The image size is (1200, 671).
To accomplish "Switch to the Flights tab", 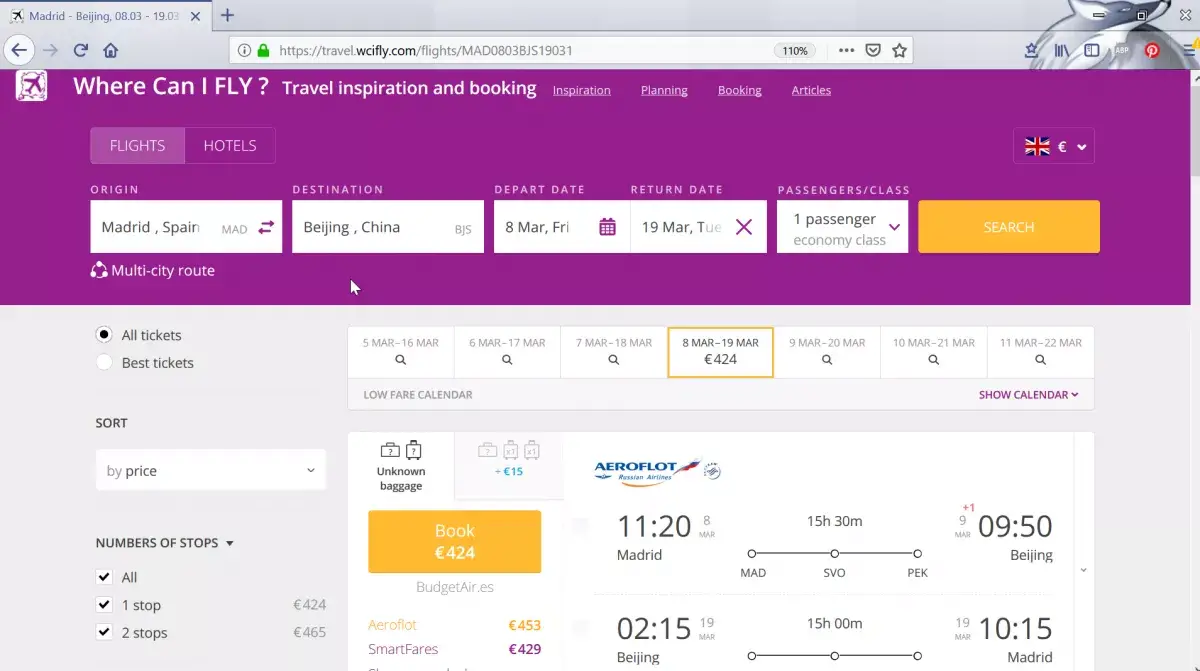I will (x=137, y=146).
